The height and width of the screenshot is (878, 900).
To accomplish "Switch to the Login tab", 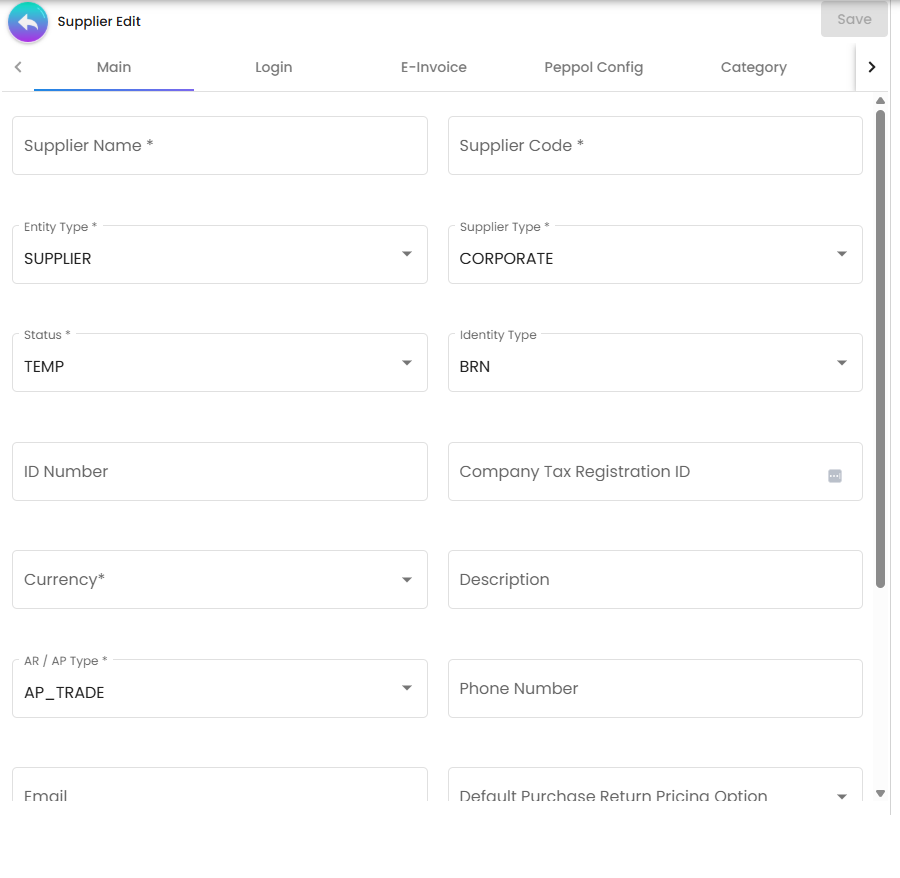I will click(x=273, y=67).
